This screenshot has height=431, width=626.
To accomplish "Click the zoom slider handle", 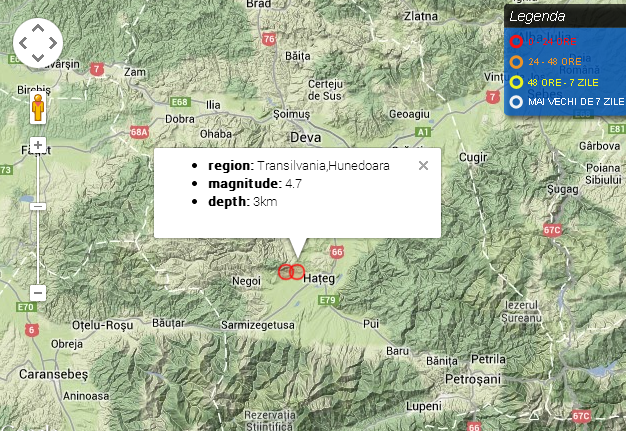I will [x=38, y=206].
